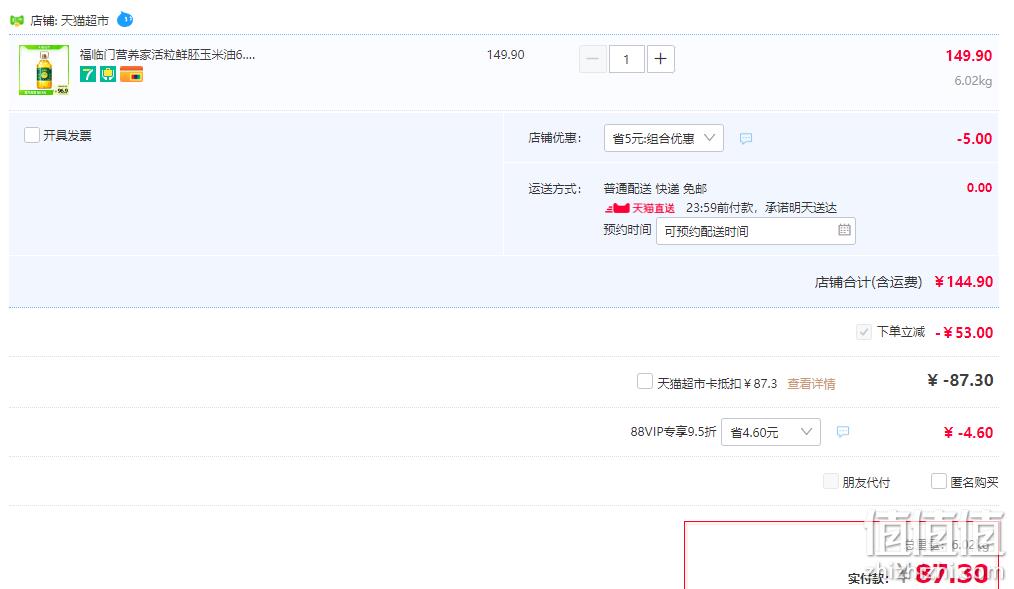Click the 店铺: 天猫超市 store name
Viewport: 1014px width, 589px height.
[70, 21]
